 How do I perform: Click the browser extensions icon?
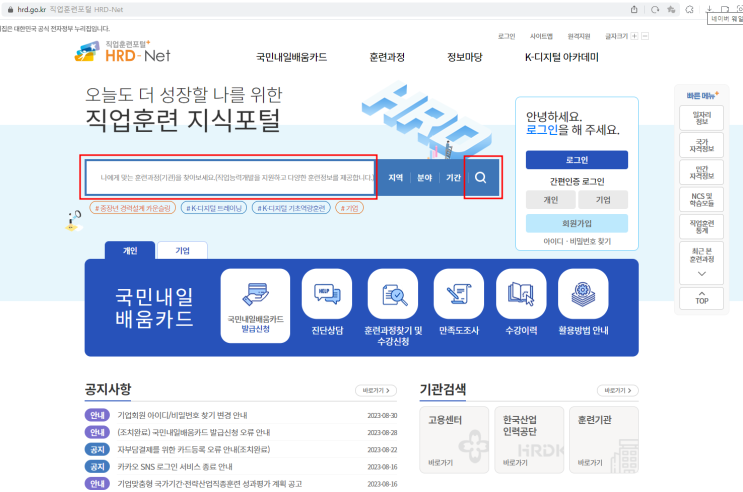tap(689, 9)
